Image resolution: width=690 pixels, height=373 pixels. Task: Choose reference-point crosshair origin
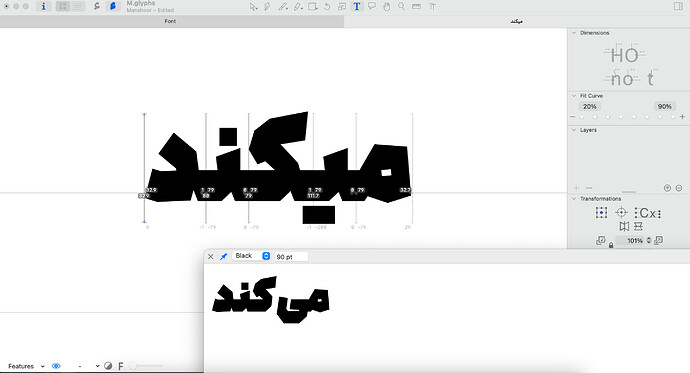(x=621, y=213)
